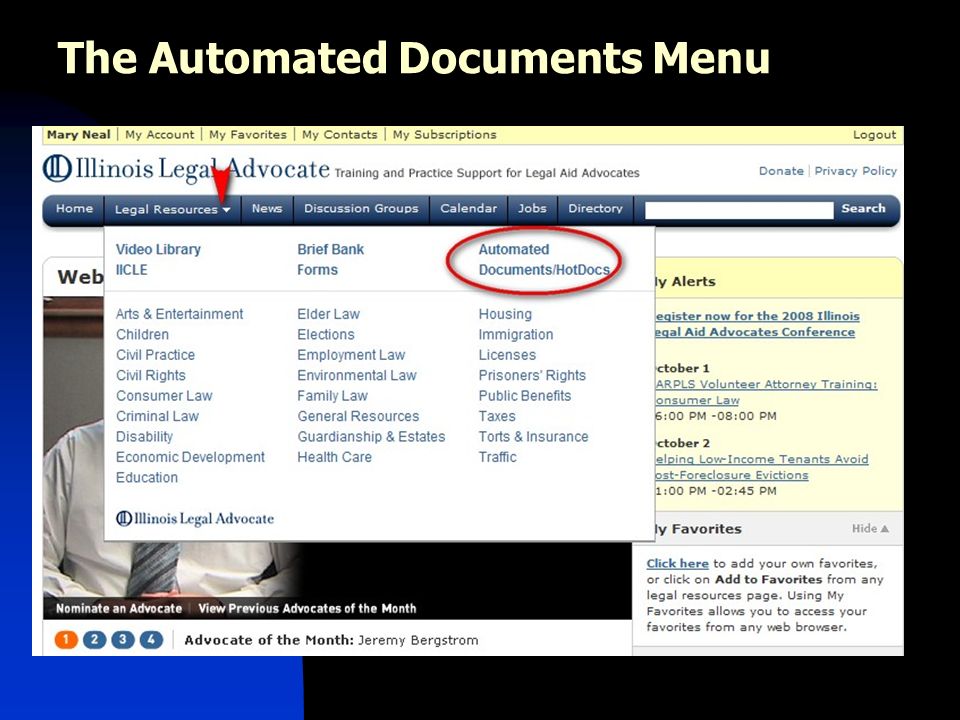The image size is (960, 720).
Task: Select Children topic
Action: [142, 335]
